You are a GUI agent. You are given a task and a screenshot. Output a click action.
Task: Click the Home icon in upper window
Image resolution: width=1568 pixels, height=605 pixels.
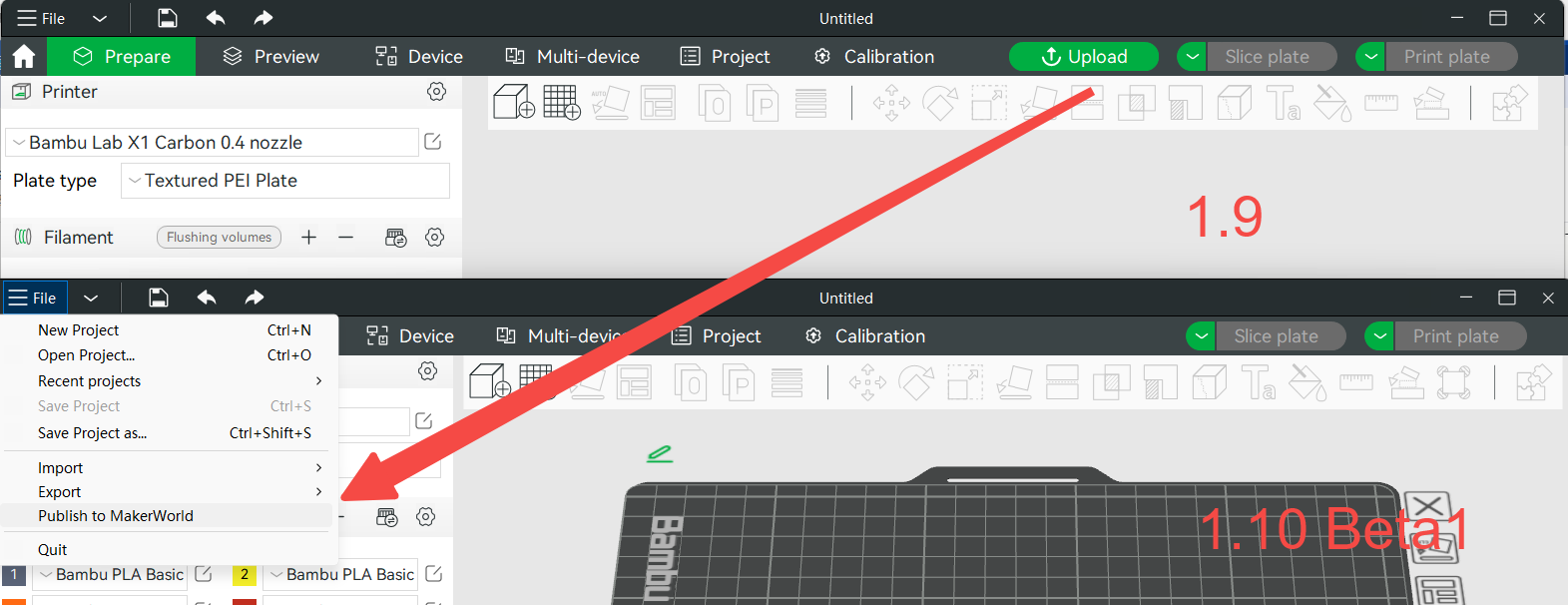point(24,56)
